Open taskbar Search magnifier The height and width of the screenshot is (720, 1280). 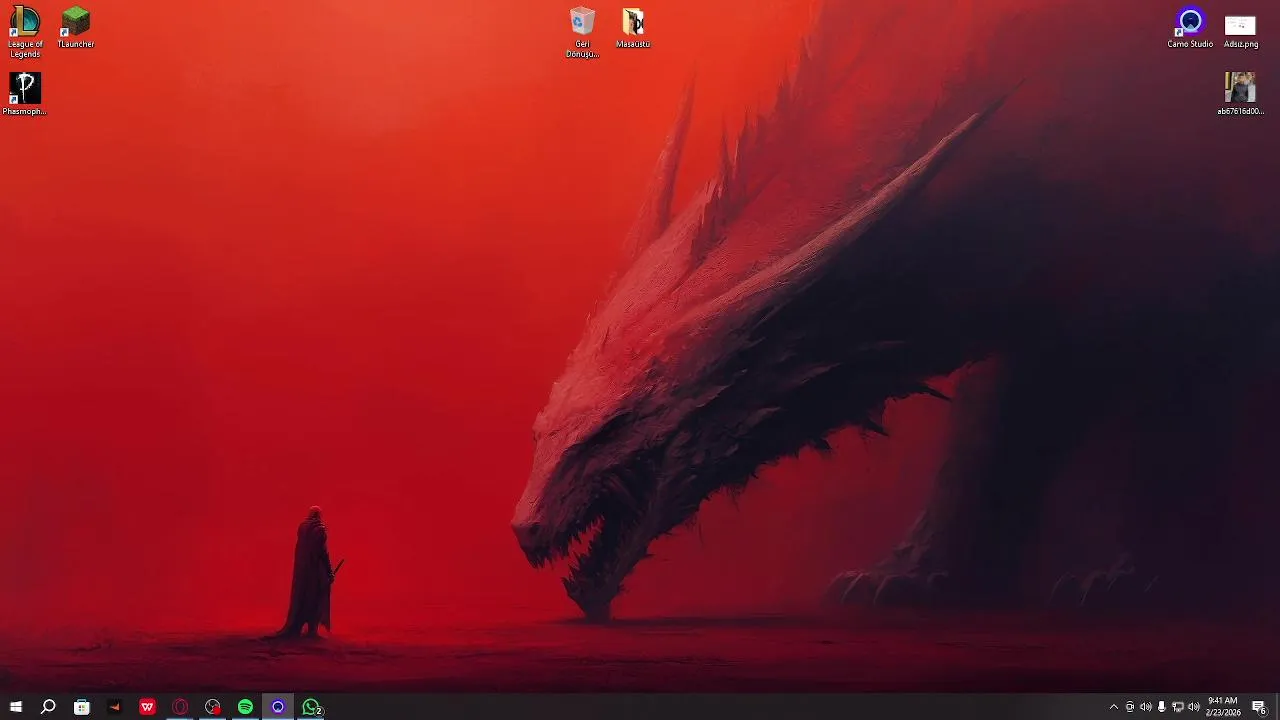click(48, 707)
